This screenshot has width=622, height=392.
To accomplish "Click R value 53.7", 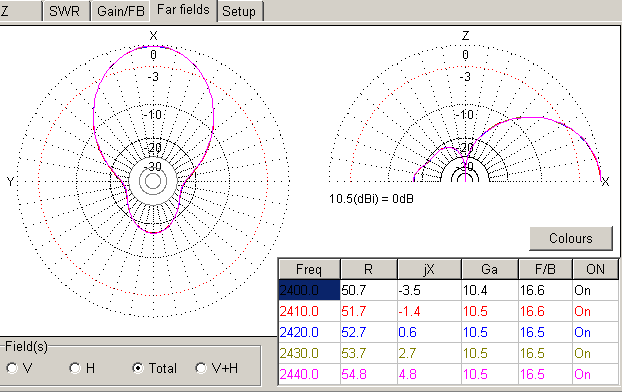I will (x=369, y=353).
